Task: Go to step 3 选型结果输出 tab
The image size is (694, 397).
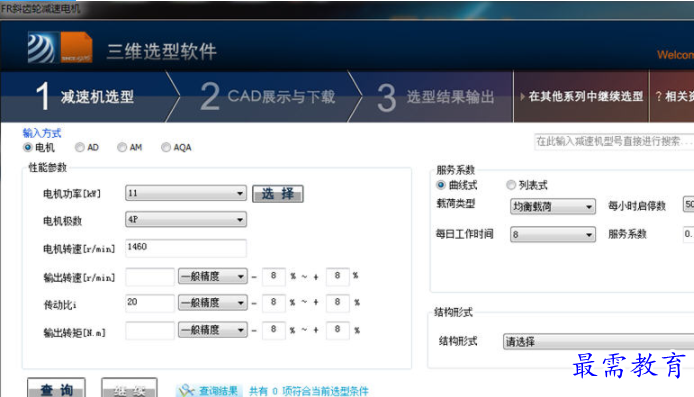Action: tap(436, 96)
